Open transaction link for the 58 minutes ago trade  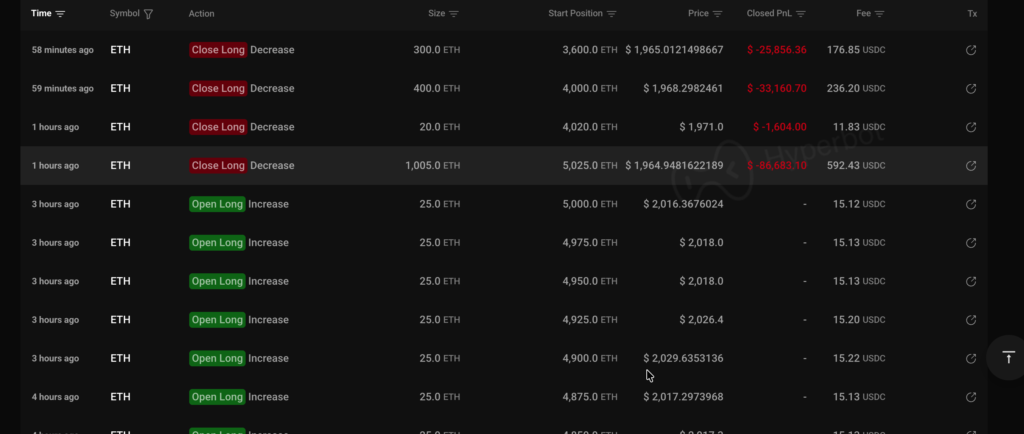(970, 50)
